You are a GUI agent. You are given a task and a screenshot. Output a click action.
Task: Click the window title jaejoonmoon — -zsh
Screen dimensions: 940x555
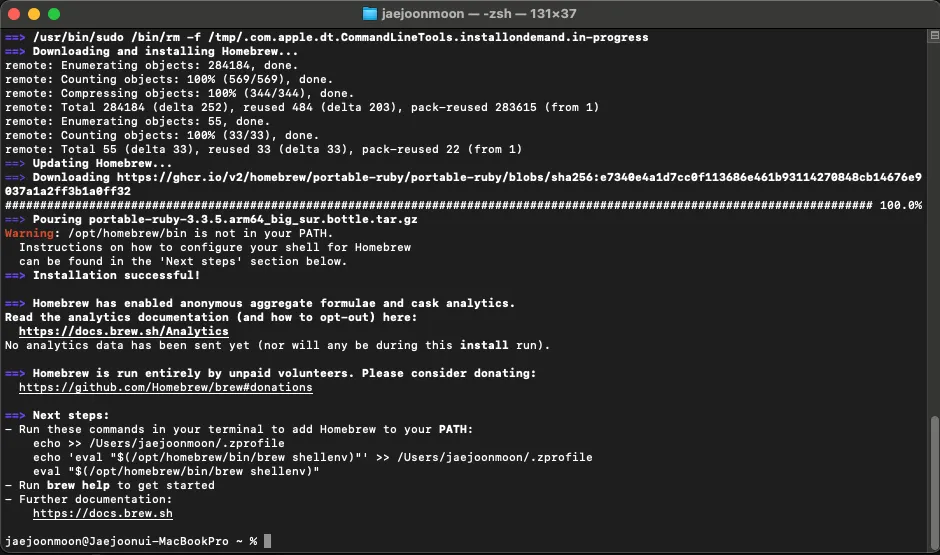pos(479,13)
